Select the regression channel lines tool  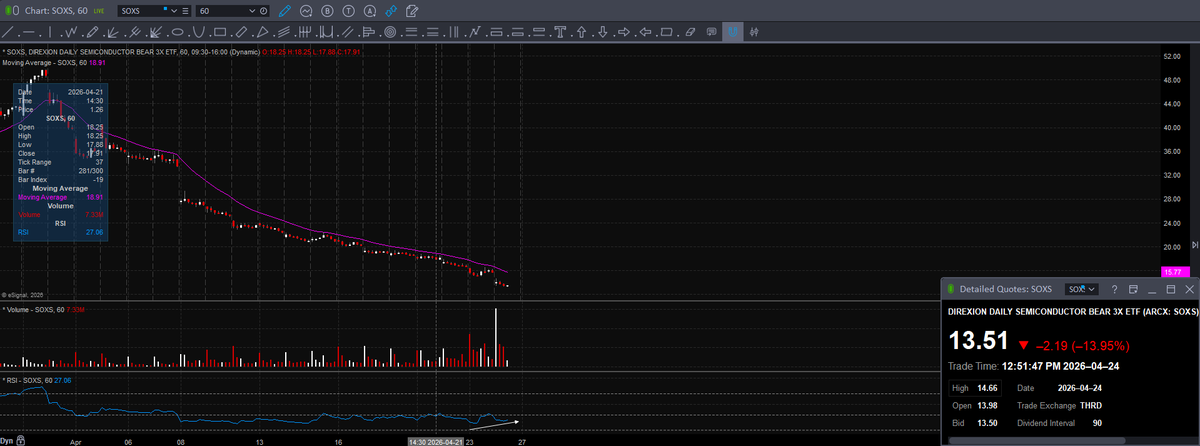click(x=283, y=33)
